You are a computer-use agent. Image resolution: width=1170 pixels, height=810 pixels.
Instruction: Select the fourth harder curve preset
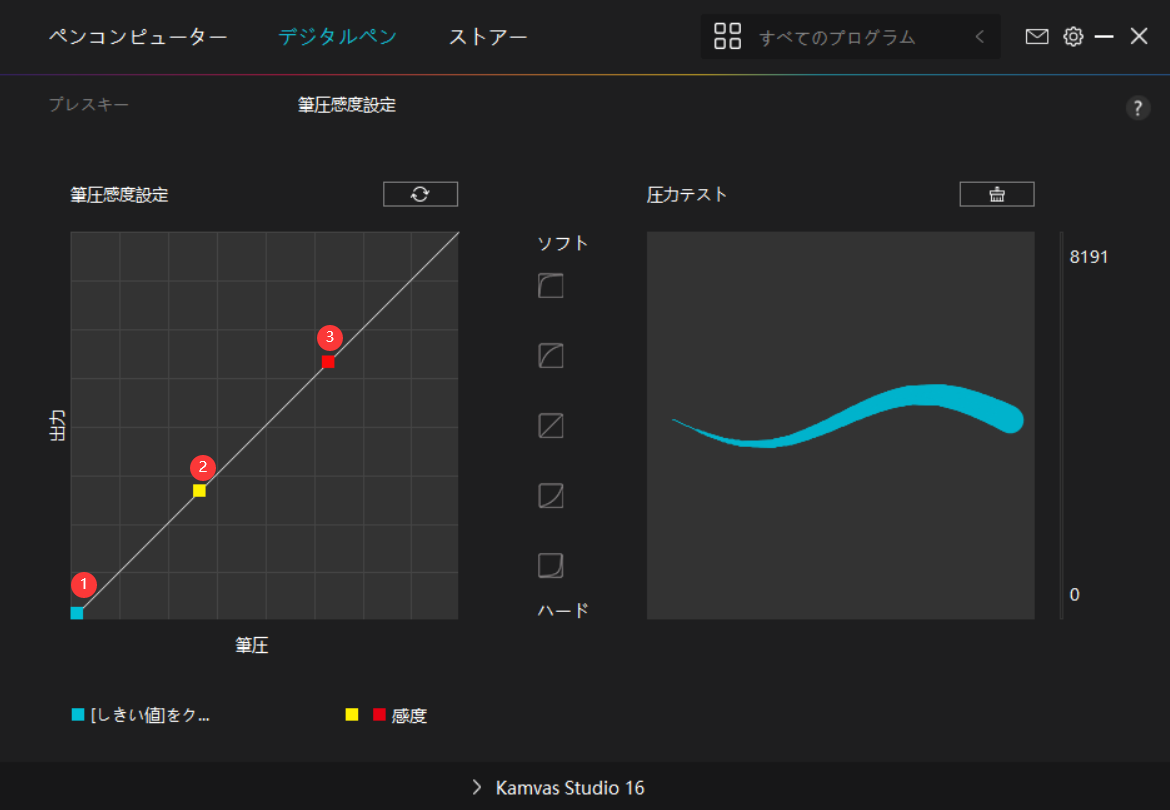551,496
